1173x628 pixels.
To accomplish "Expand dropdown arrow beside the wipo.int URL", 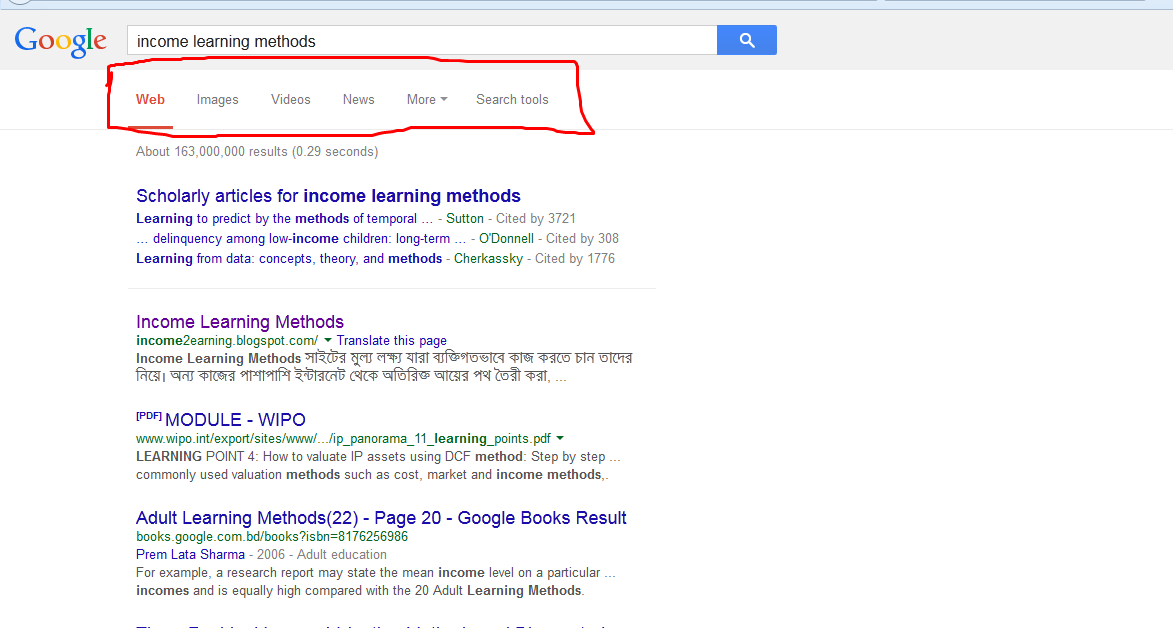I will point(560,439).
